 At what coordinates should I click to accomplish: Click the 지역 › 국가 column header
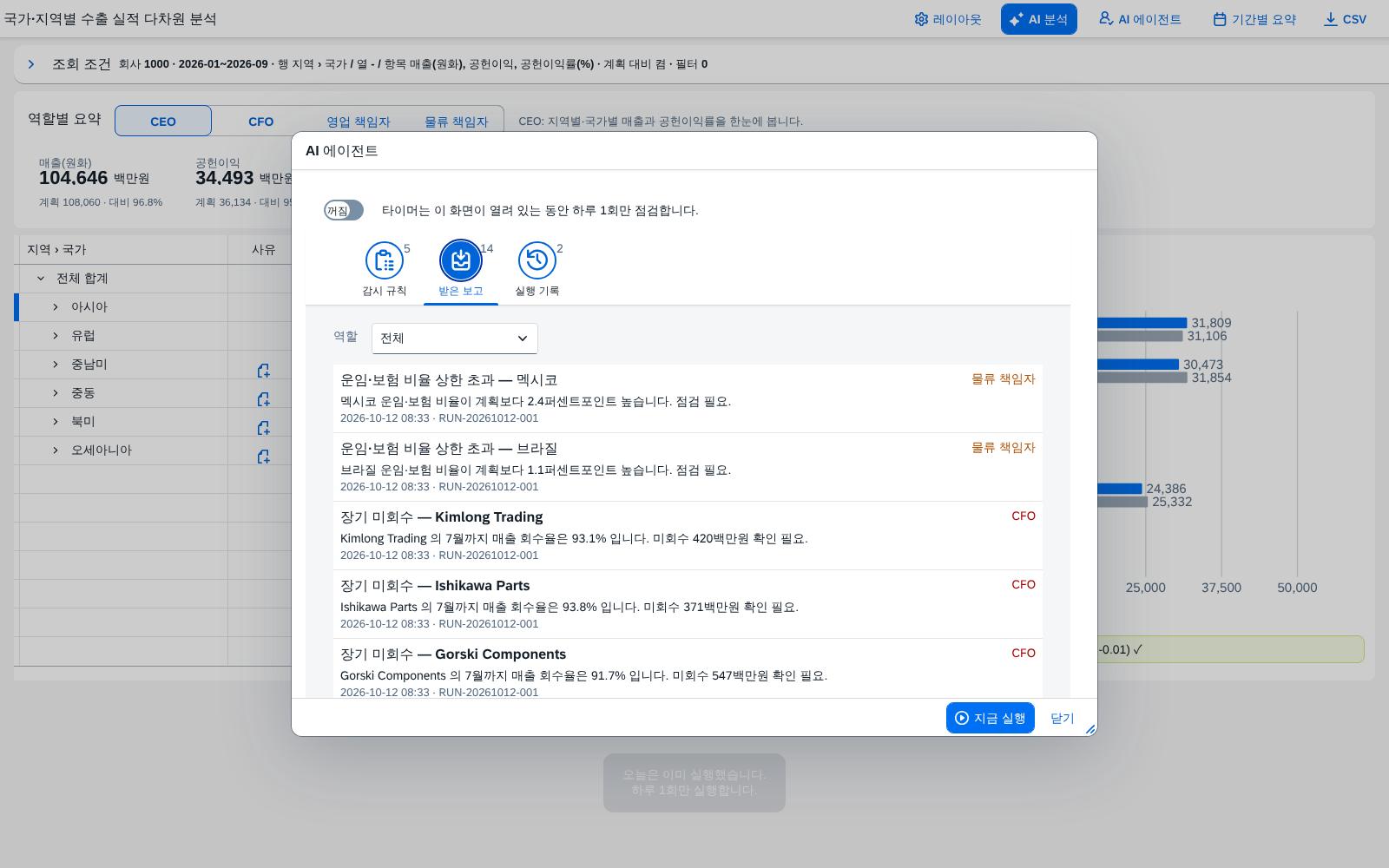click(122, 250)
